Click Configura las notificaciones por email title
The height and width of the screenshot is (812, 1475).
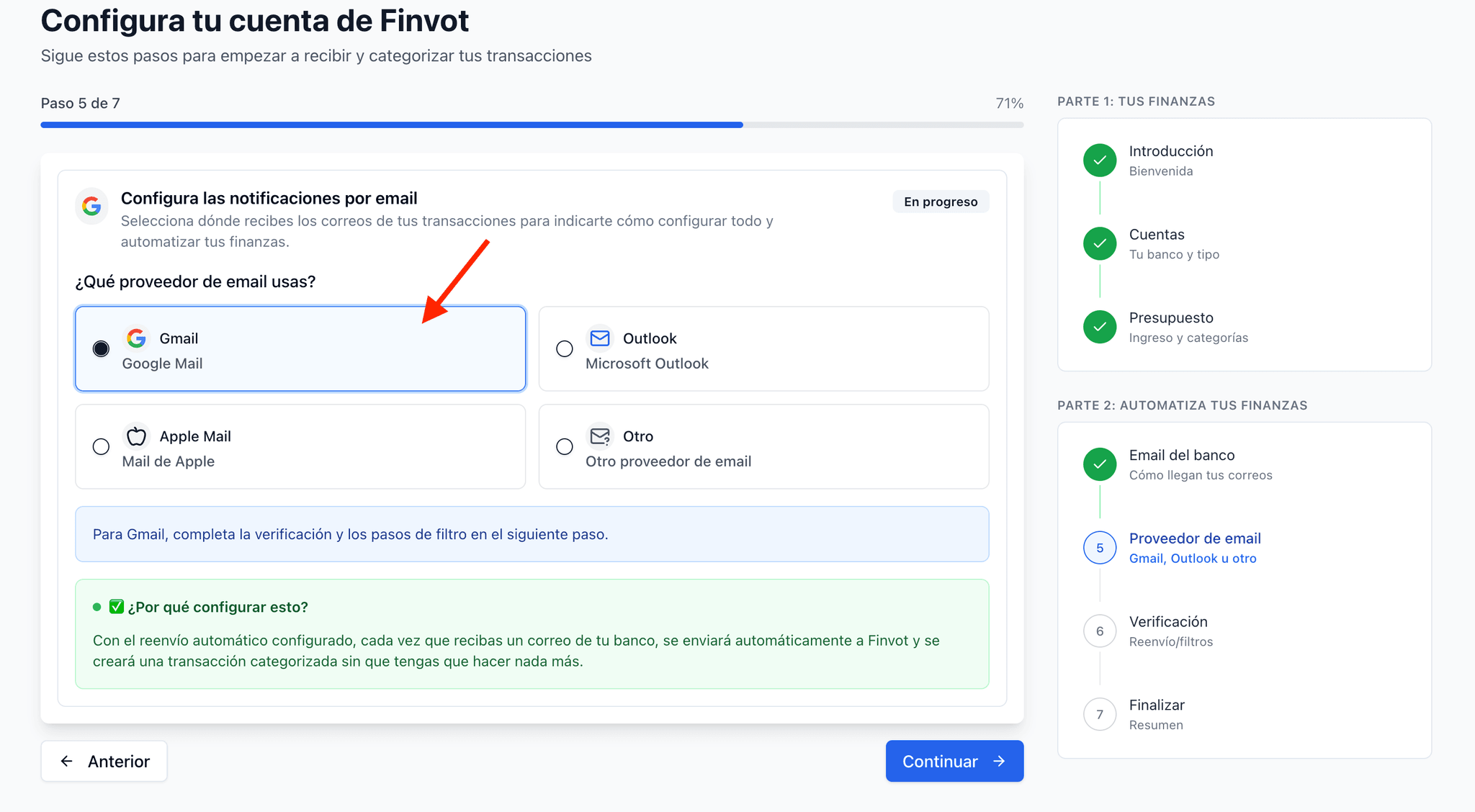pos(269,198)
